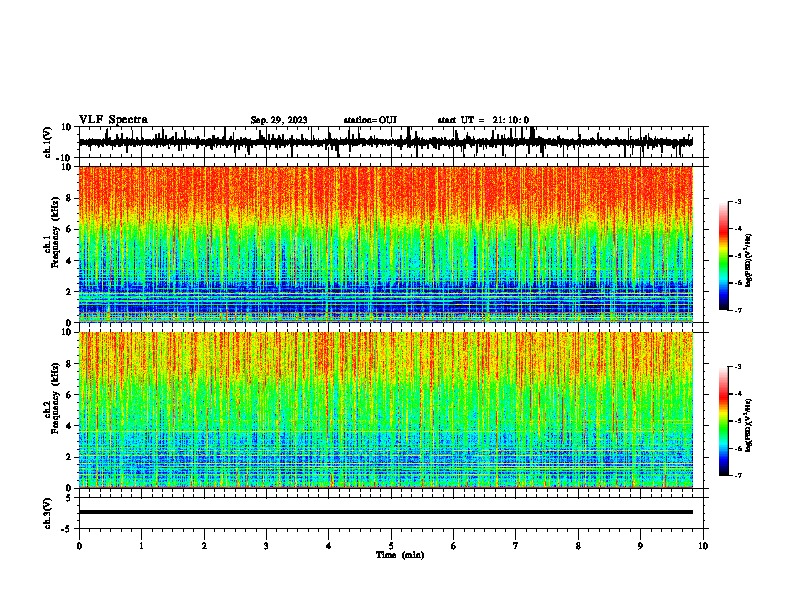Click the "VLF Spectra" plot title
Screen dimensions: 792x612
113,120
